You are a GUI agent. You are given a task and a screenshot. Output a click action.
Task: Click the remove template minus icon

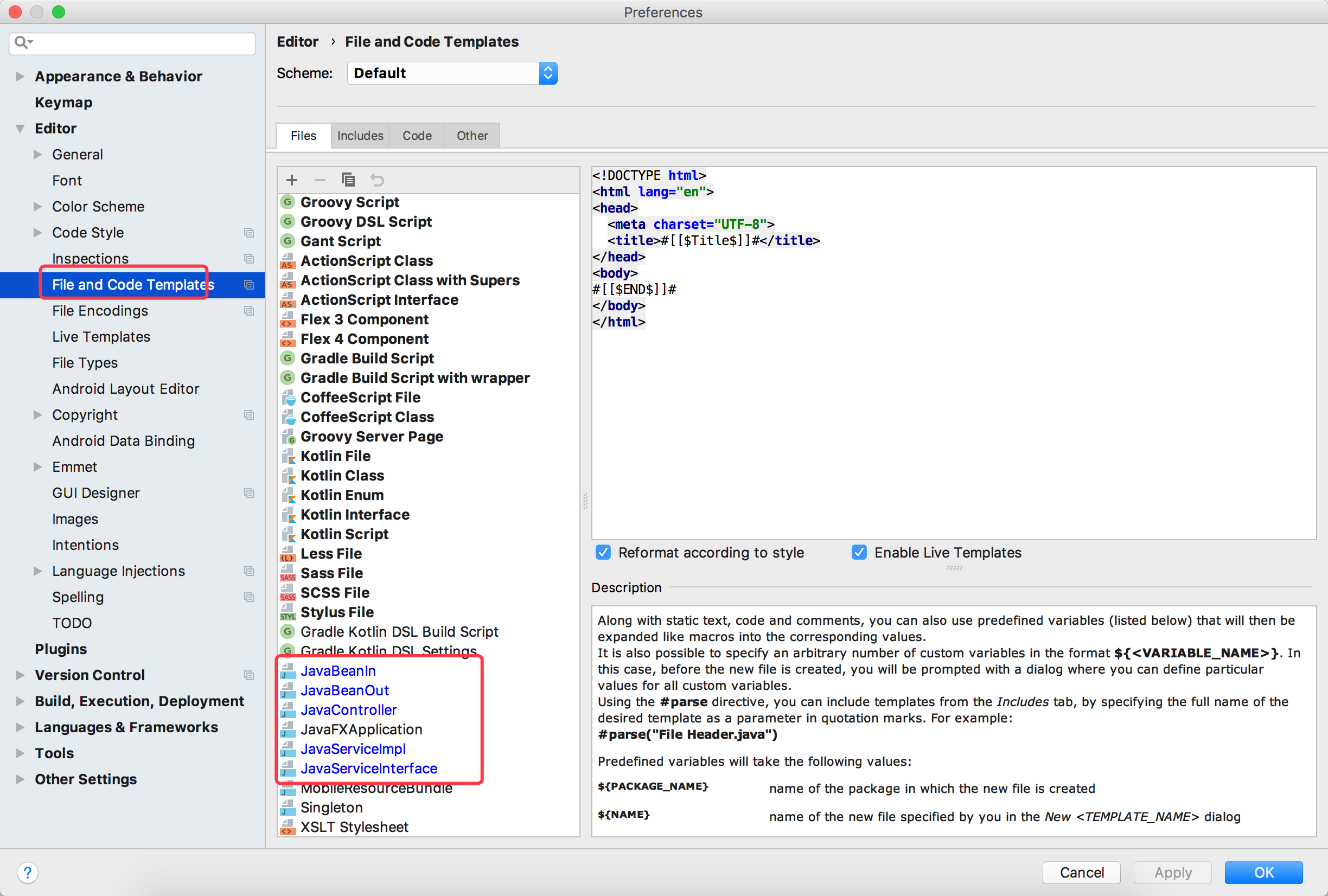tap(320, 180)
